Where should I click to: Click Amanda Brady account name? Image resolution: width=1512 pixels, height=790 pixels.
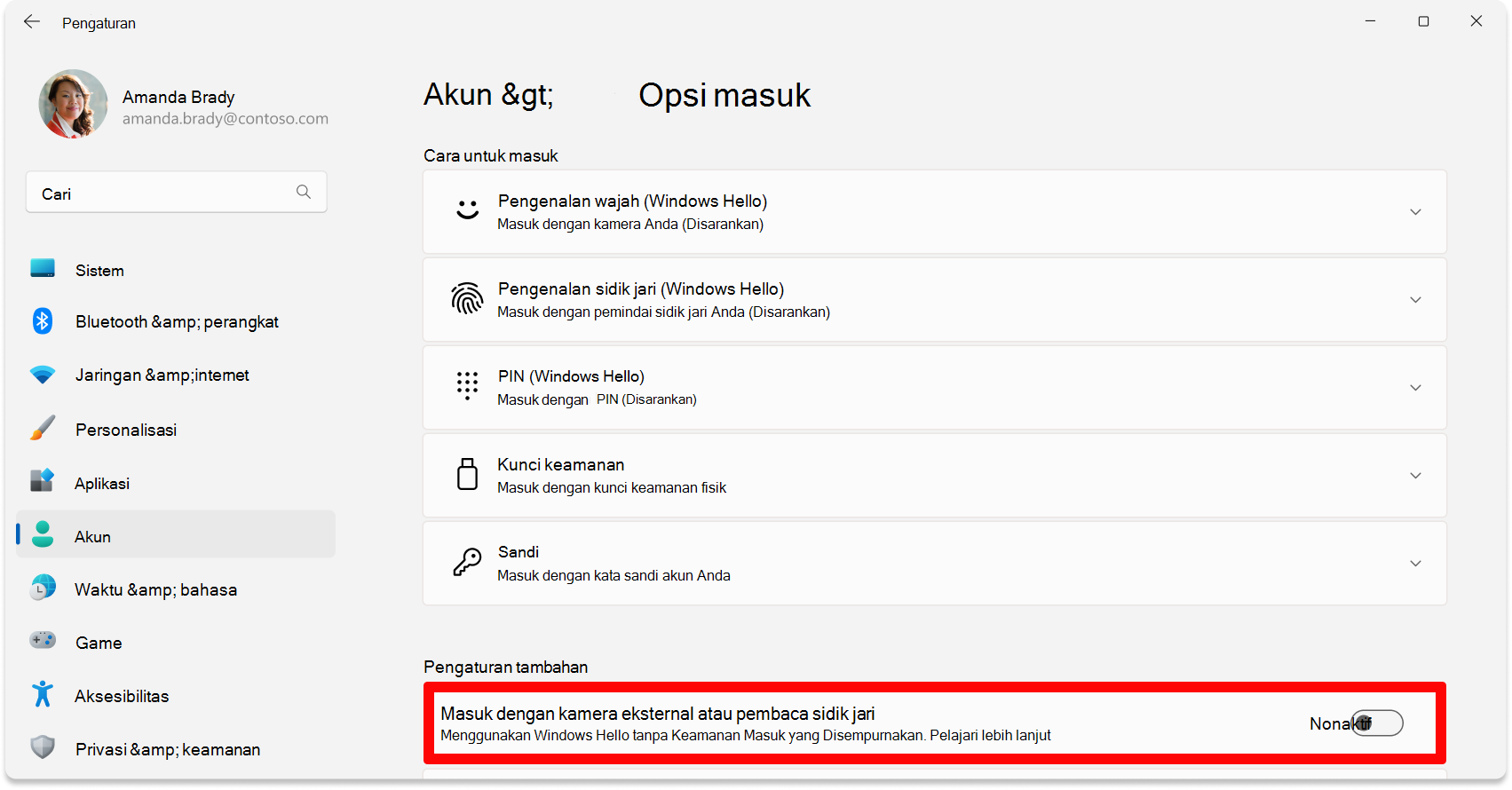point(178,96)
